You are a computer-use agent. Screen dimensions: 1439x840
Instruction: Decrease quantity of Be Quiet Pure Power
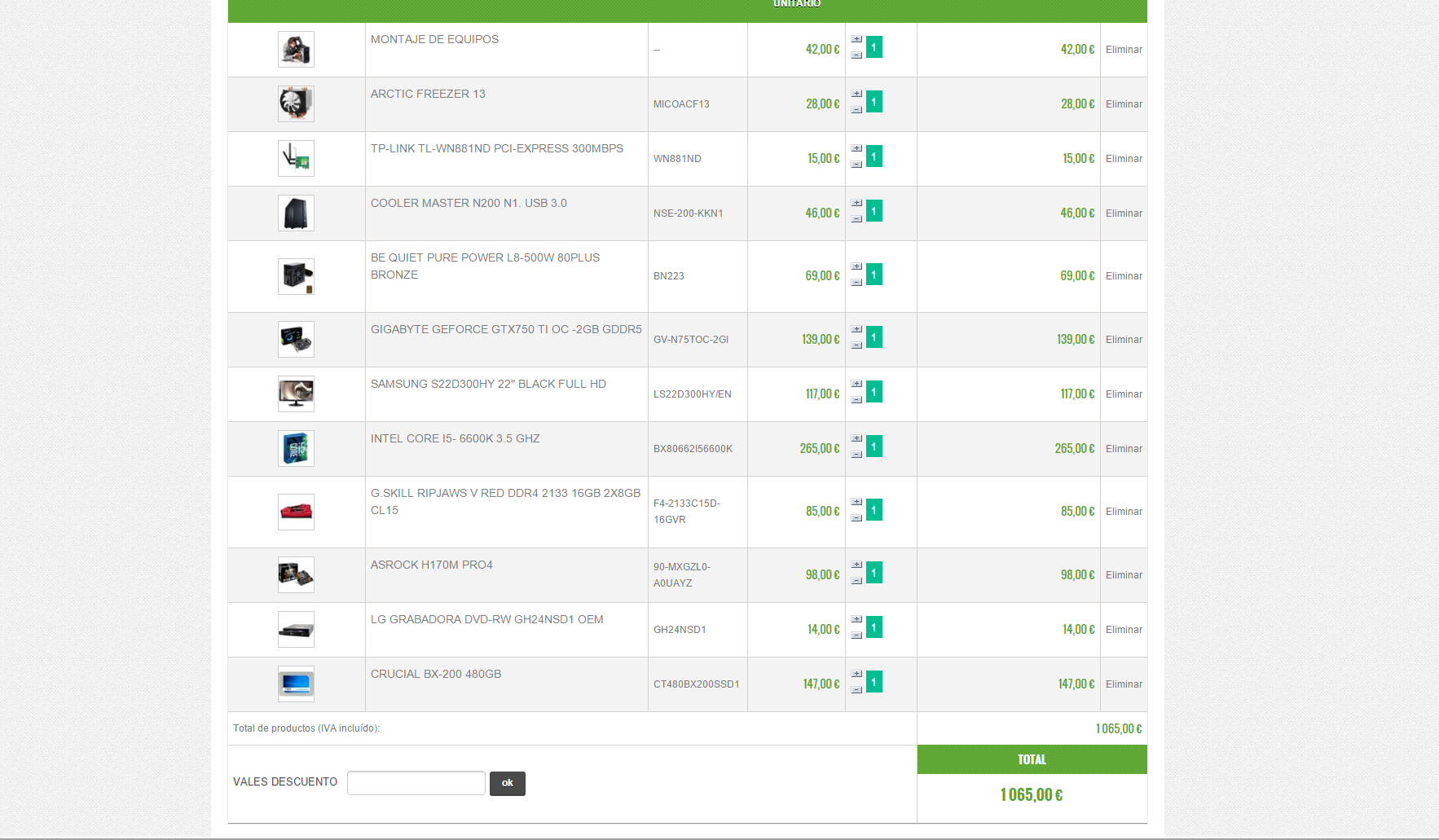coord(856,283)
